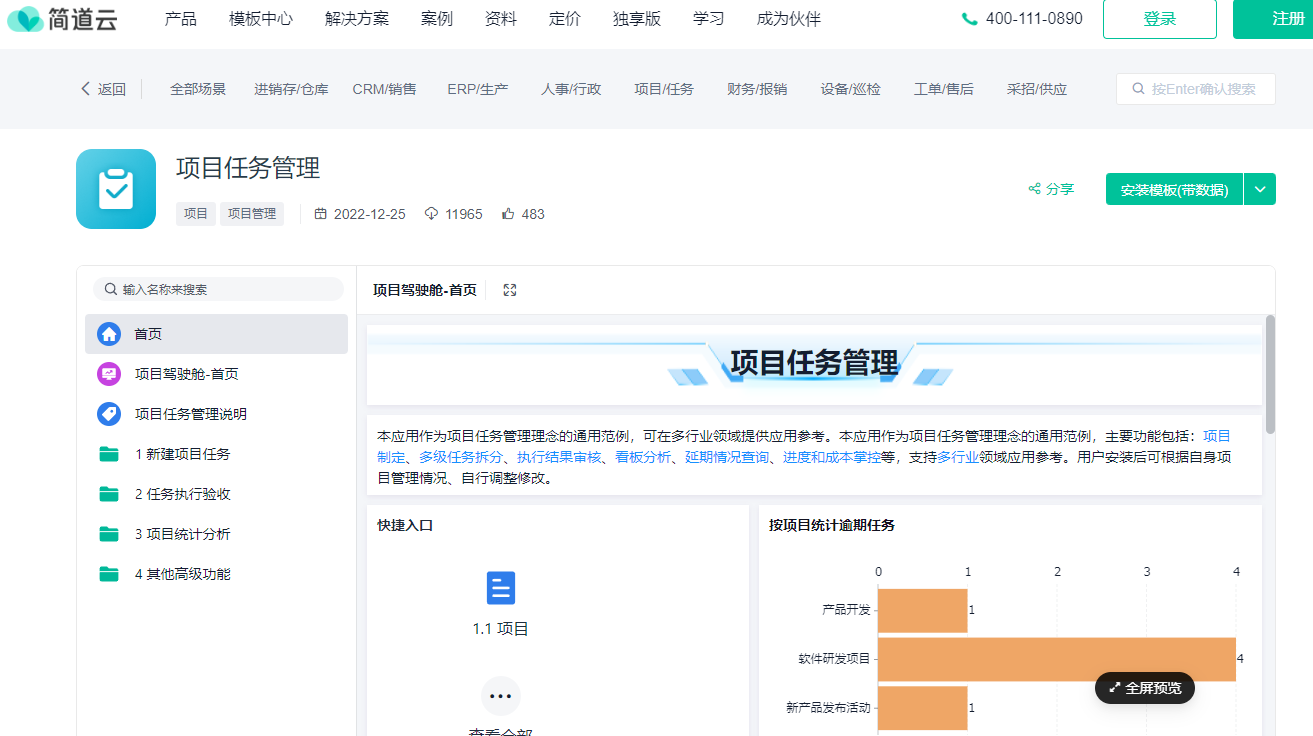Open the 产品 menu

[181, 19]
